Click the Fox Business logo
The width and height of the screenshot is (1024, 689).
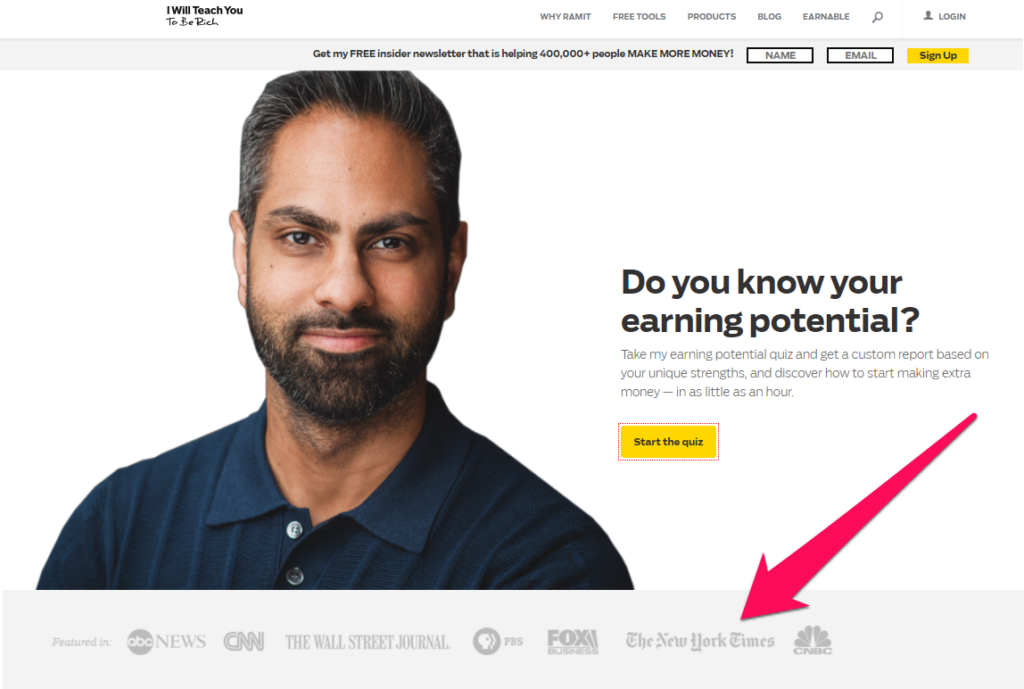coord(573,641)
